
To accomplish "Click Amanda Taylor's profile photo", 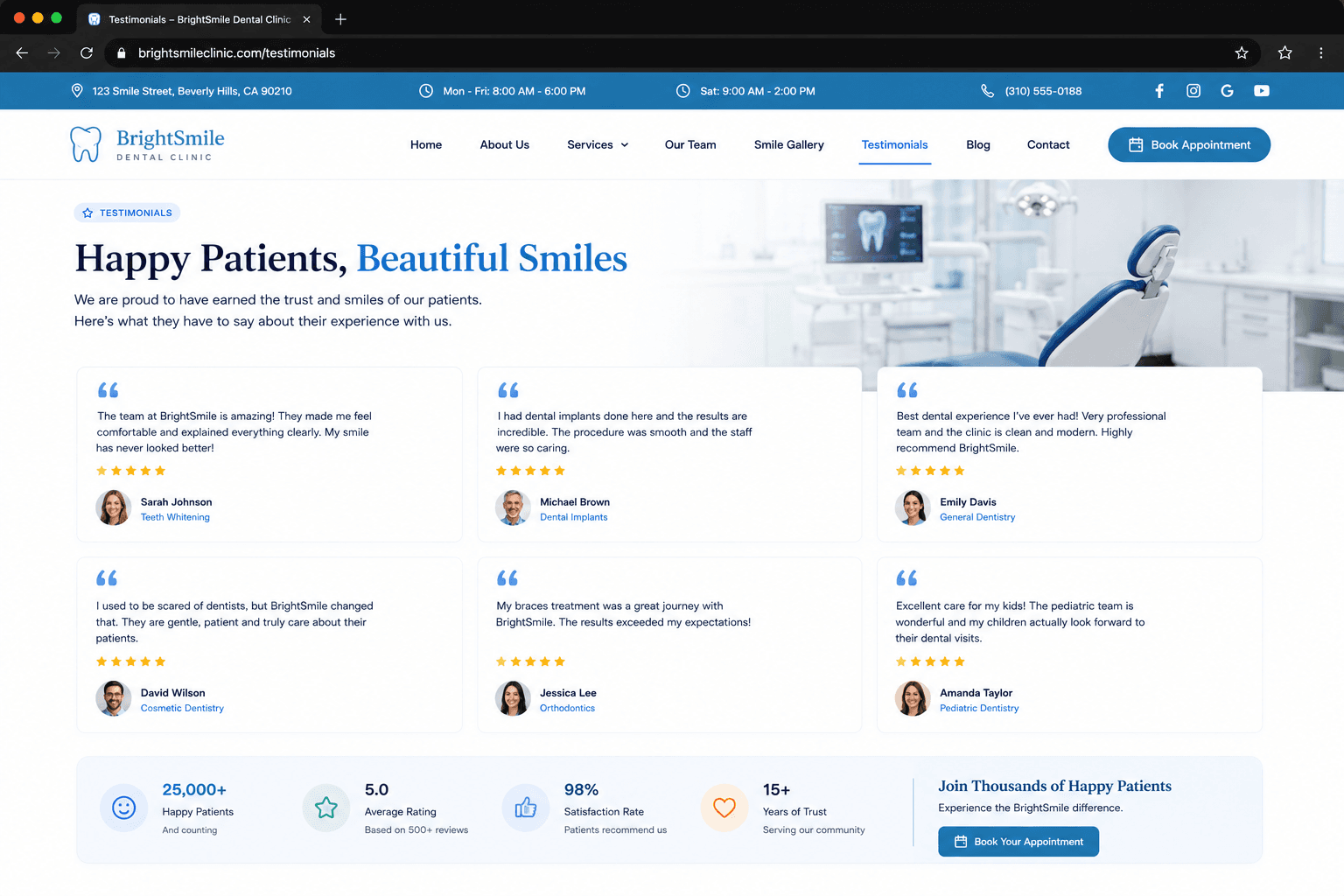I will point(913,698).
